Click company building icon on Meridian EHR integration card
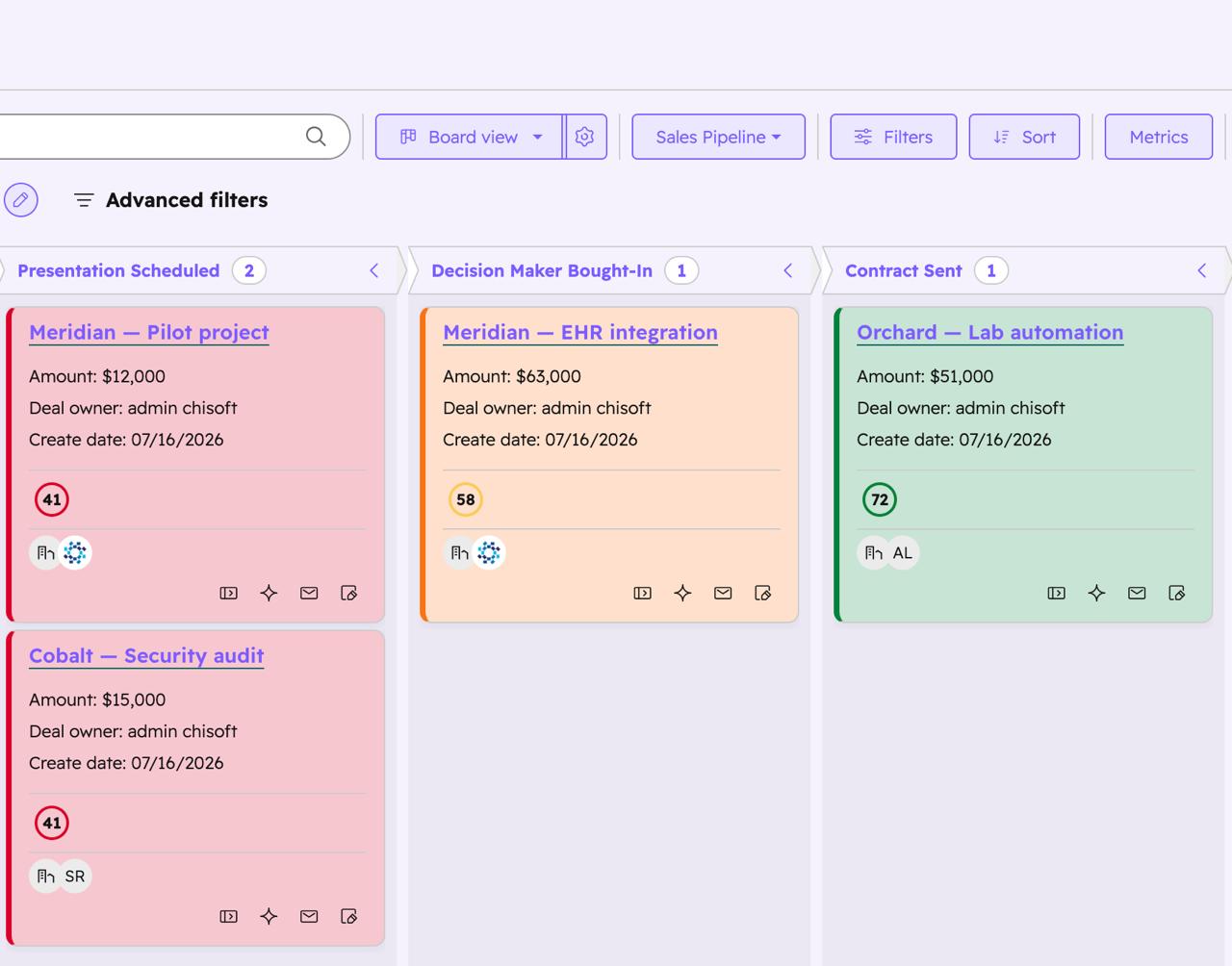 [459, 552]
